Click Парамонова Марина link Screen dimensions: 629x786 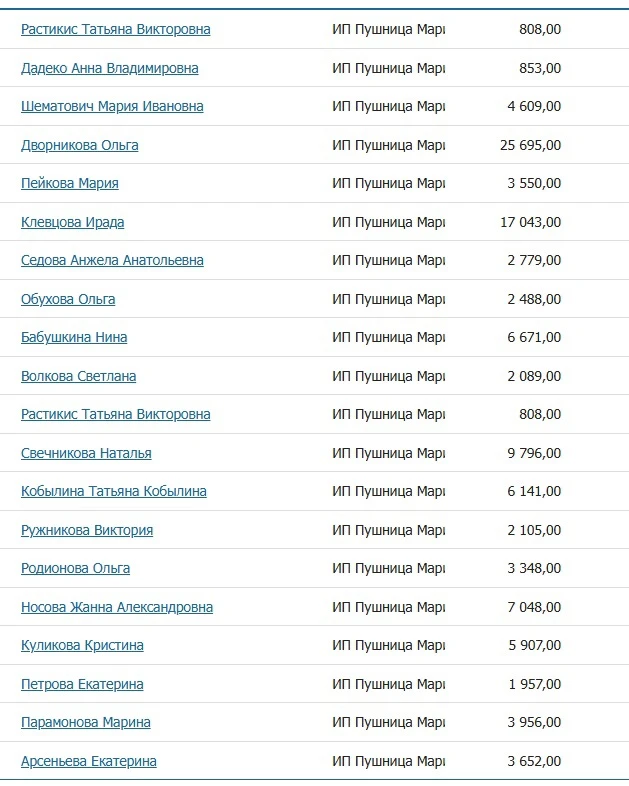pos(86,722)
